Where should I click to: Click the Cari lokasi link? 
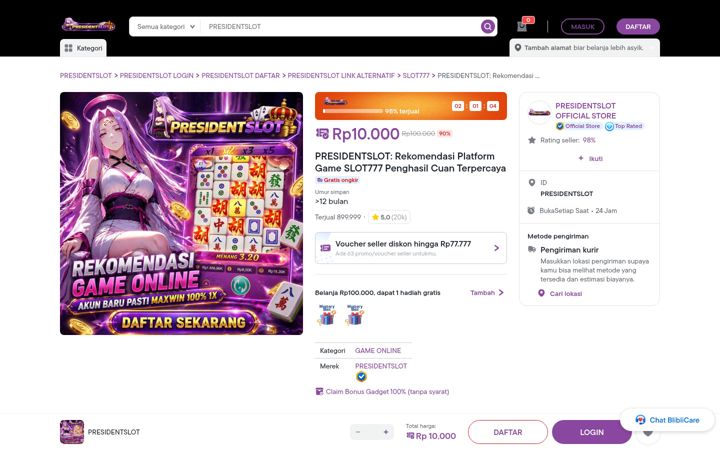point(566,293)
